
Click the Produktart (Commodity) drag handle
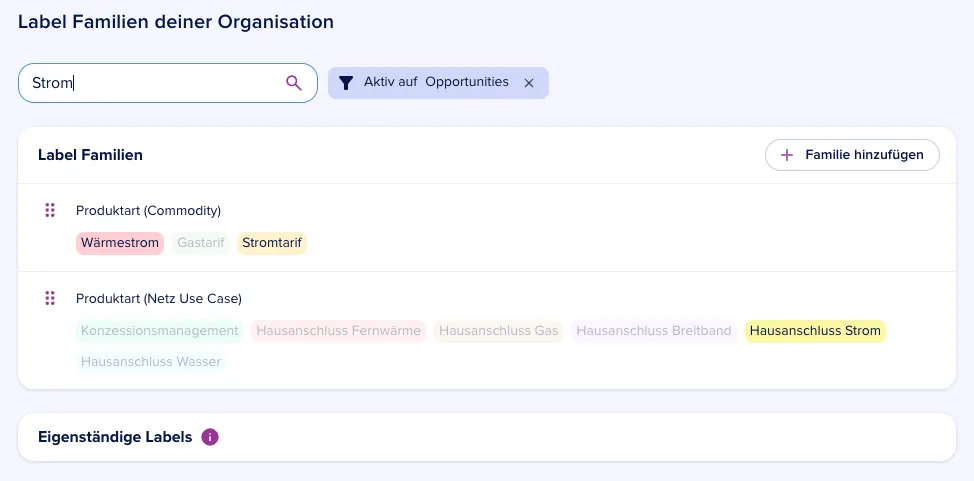50,210
